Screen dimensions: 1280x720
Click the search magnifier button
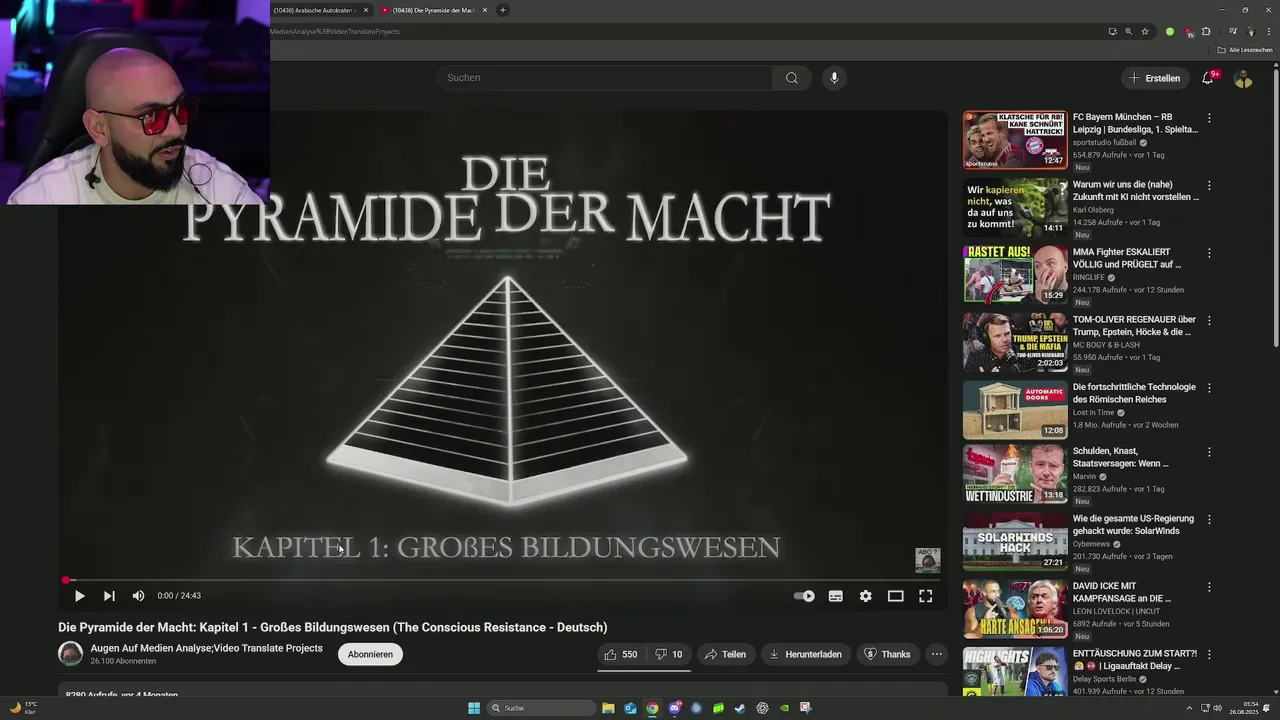coord(792,78)
